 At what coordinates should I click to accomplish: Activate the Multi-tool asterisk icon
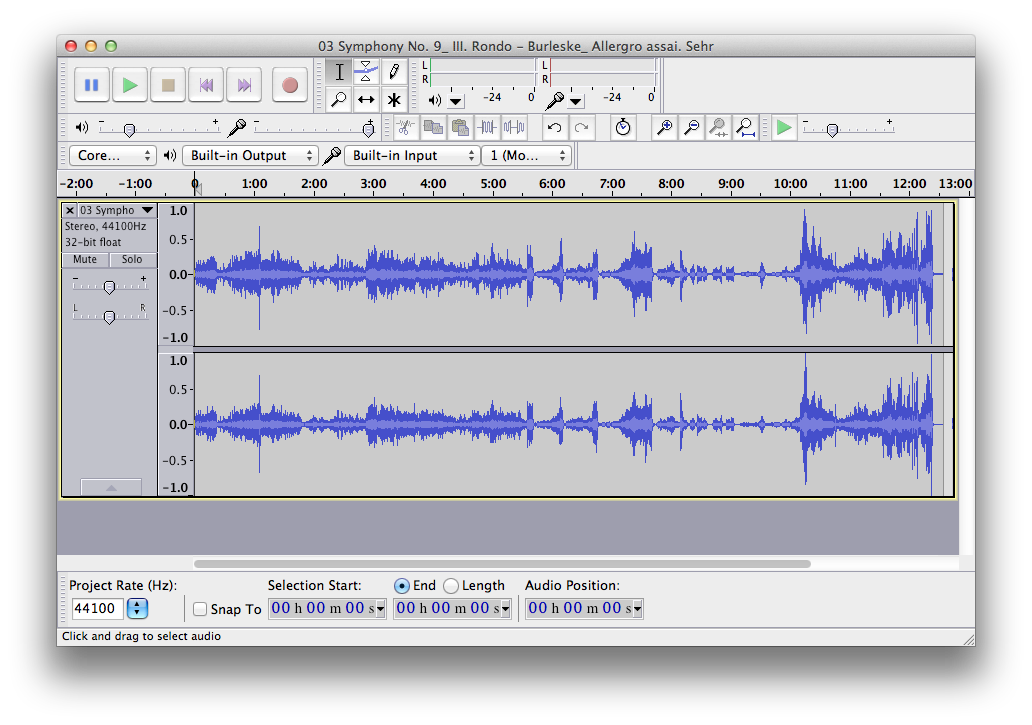(x=394, y=99)
